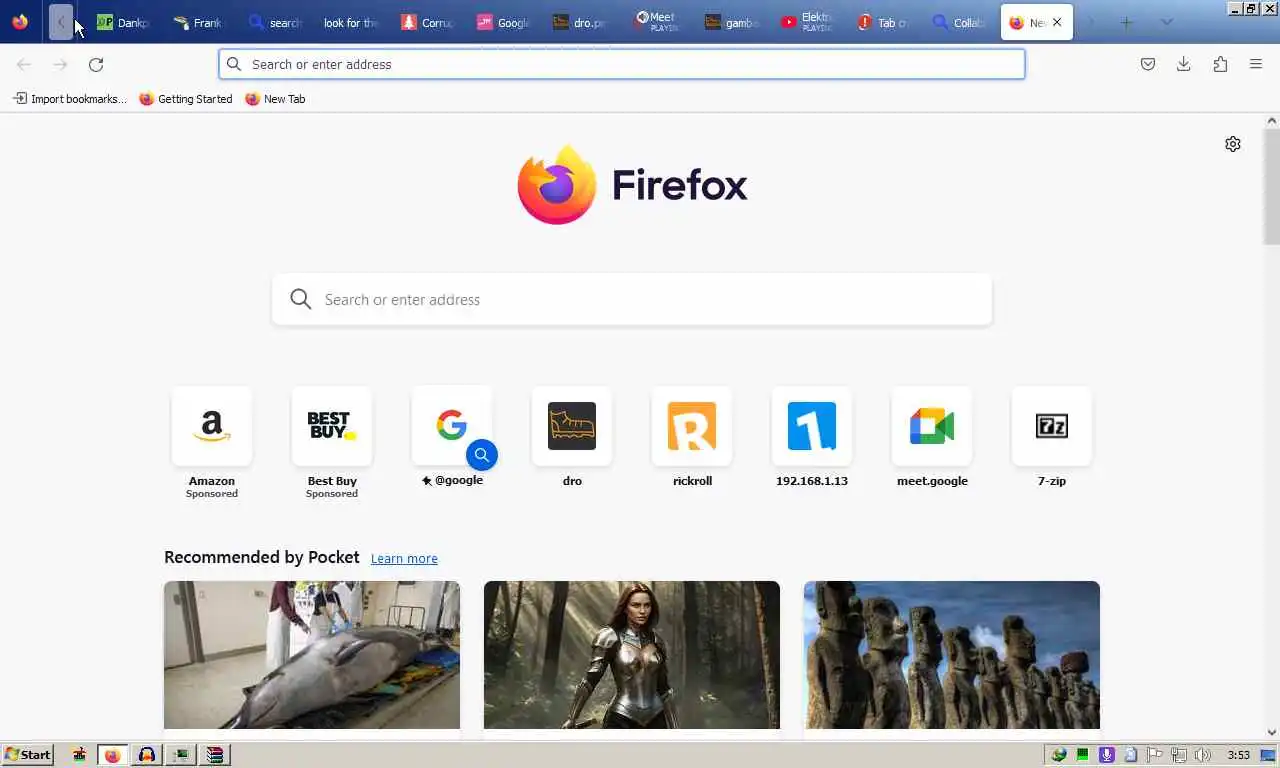The image size is (1280, 768).
Task: Open the Save to Pocket icon
Action: 1148,64
